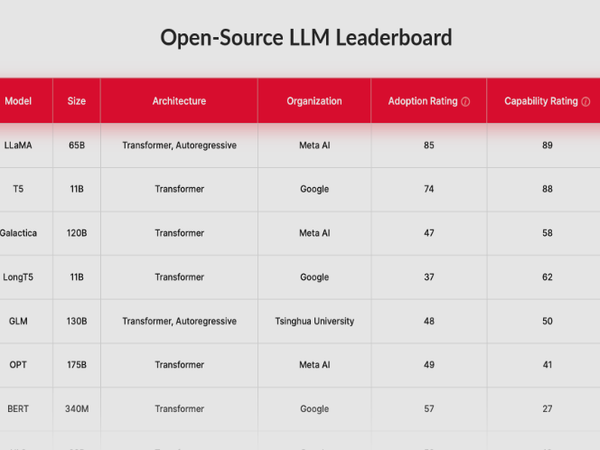This screenshot has width=600, height=450.
Task: Click the adoption rating 74 cell
Action: (429, 189)
